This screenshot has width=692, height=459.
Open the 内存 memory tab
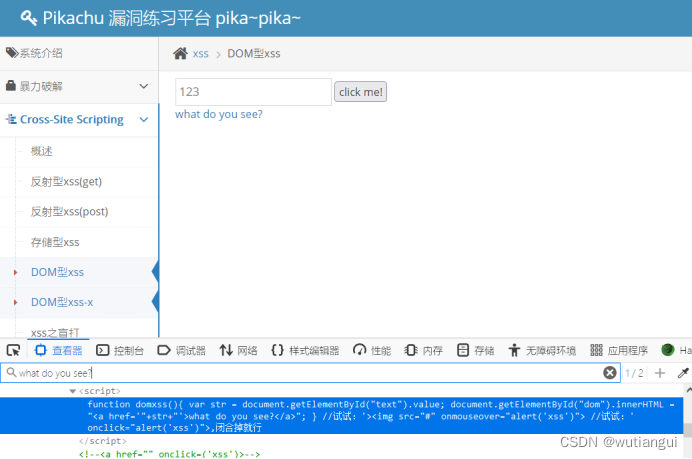click(423, 350)
